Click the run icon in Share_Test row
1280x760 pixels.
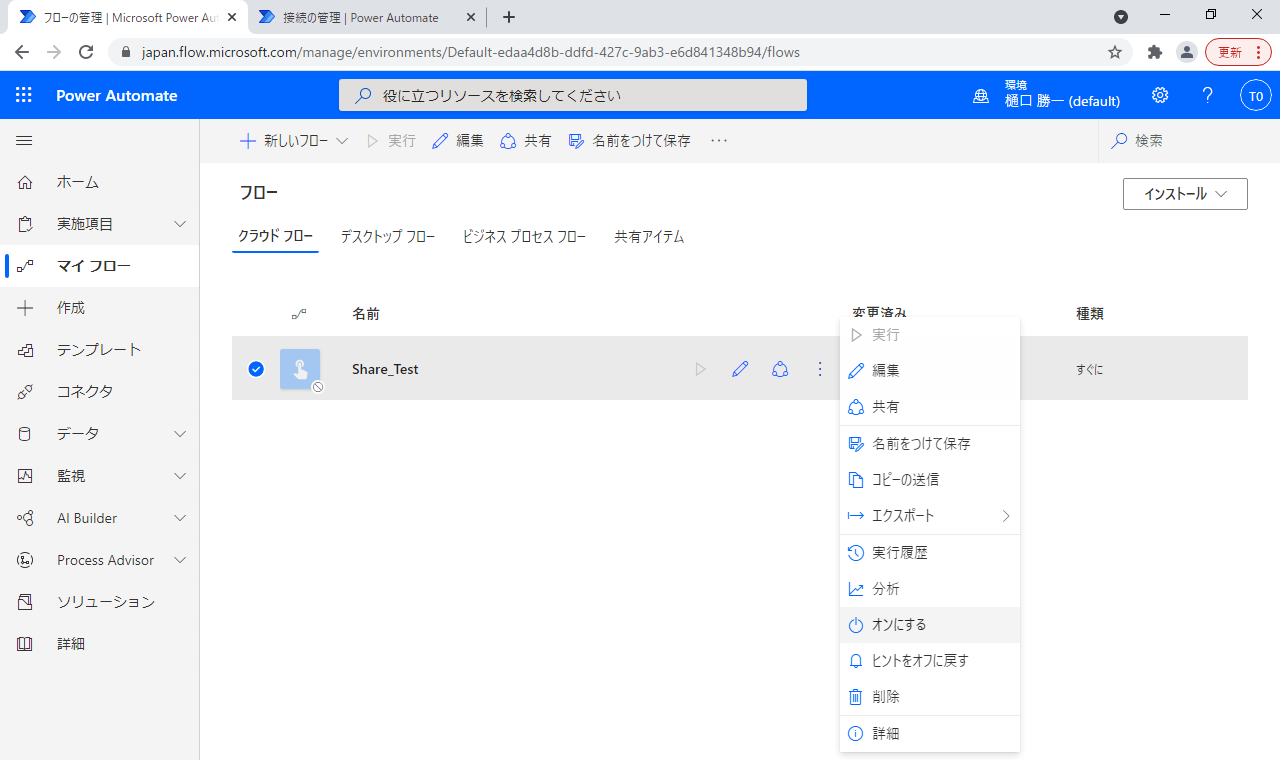700,369
